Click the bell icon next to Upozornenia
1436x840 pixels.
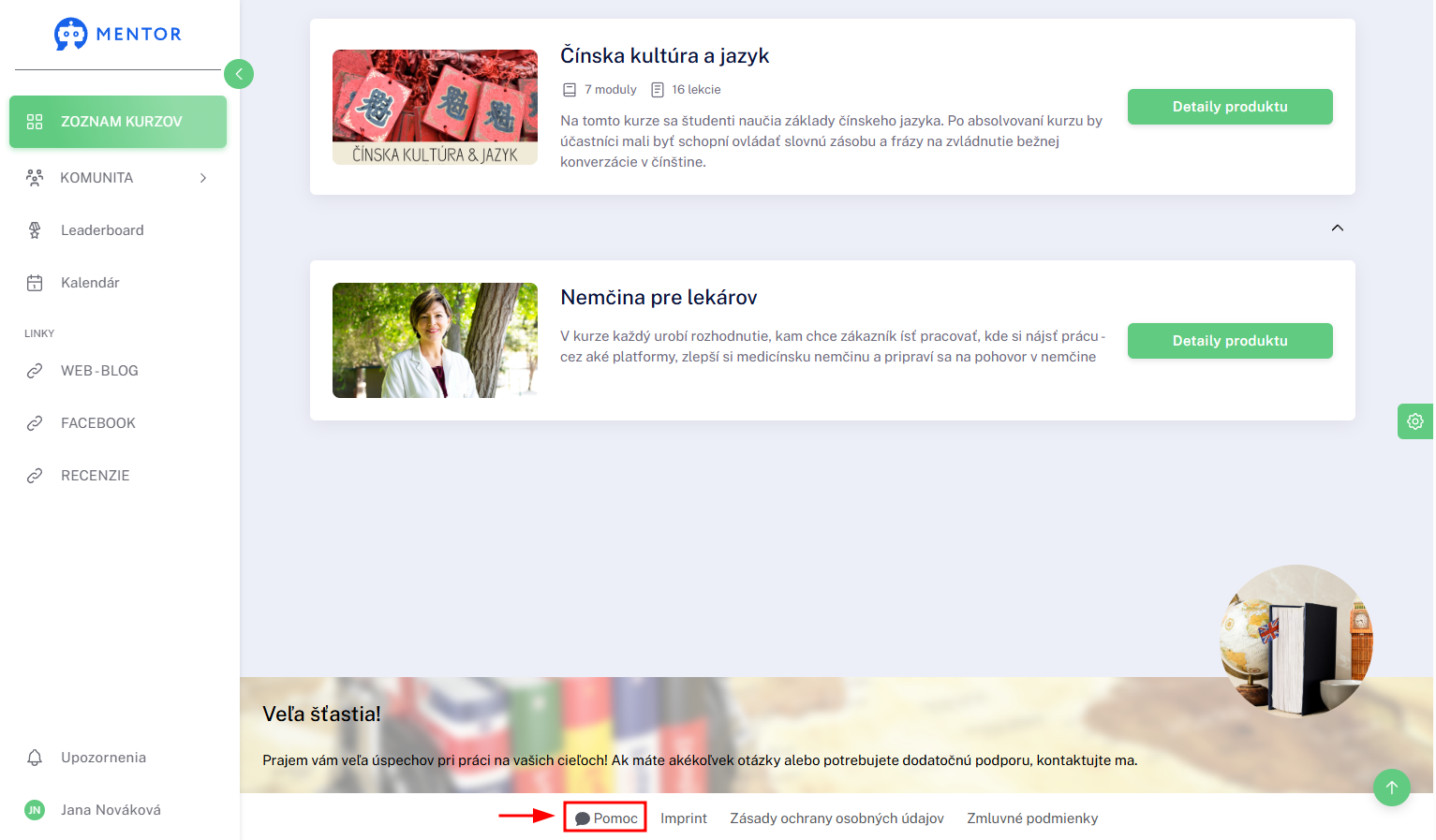35,758
